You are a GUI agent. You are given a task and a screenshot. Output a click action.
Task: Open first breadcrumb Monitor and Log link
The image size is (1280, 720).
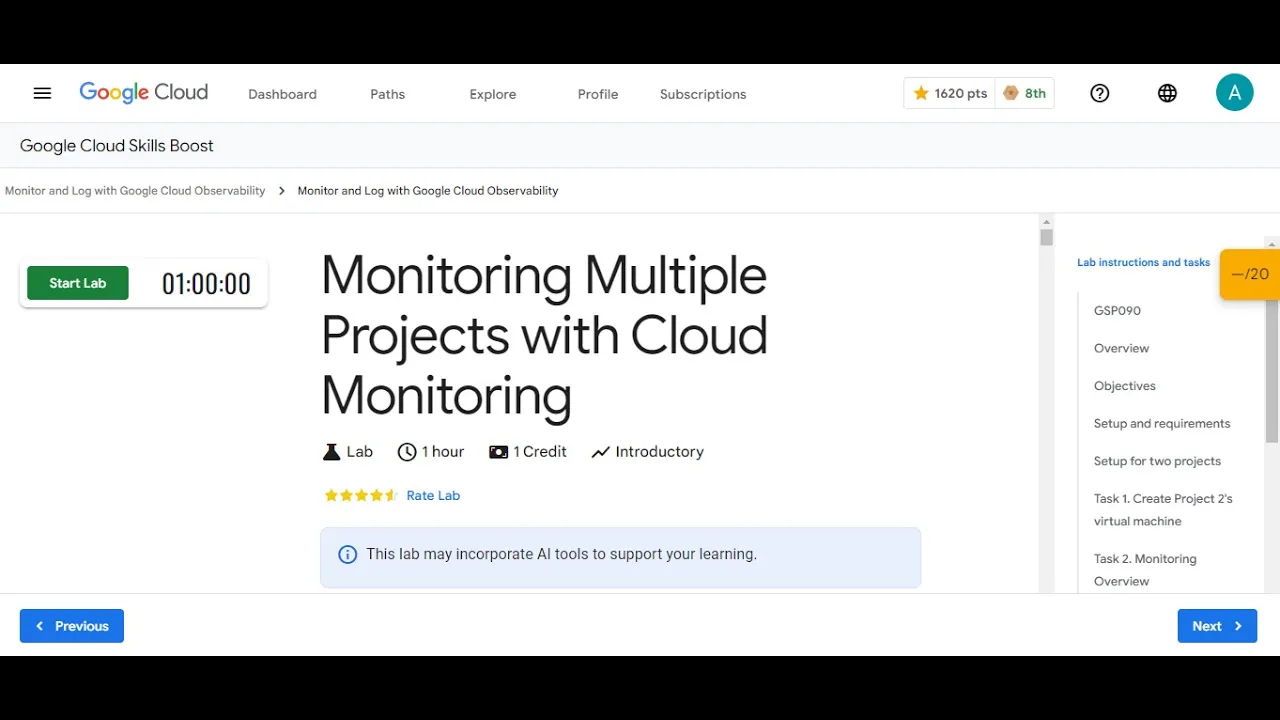click(135, 190)
